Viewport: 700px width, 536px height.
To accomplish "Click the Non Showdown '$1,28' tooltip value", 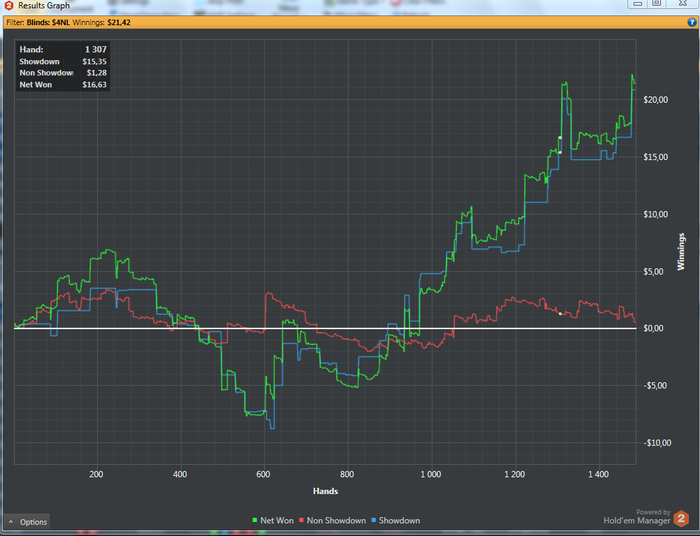I will tap(97, 73).
